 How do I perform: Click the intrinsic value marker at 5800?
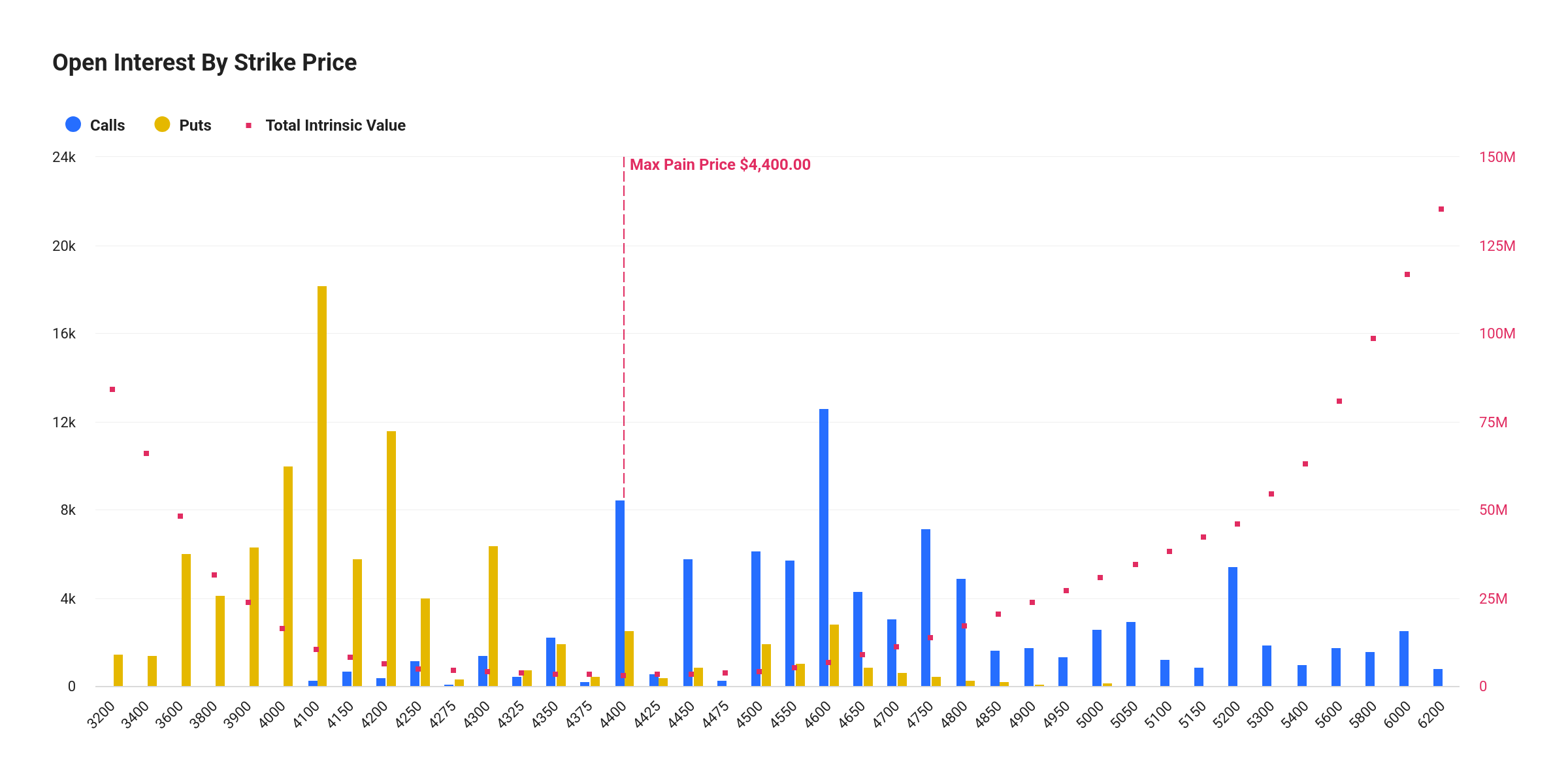1373,338
